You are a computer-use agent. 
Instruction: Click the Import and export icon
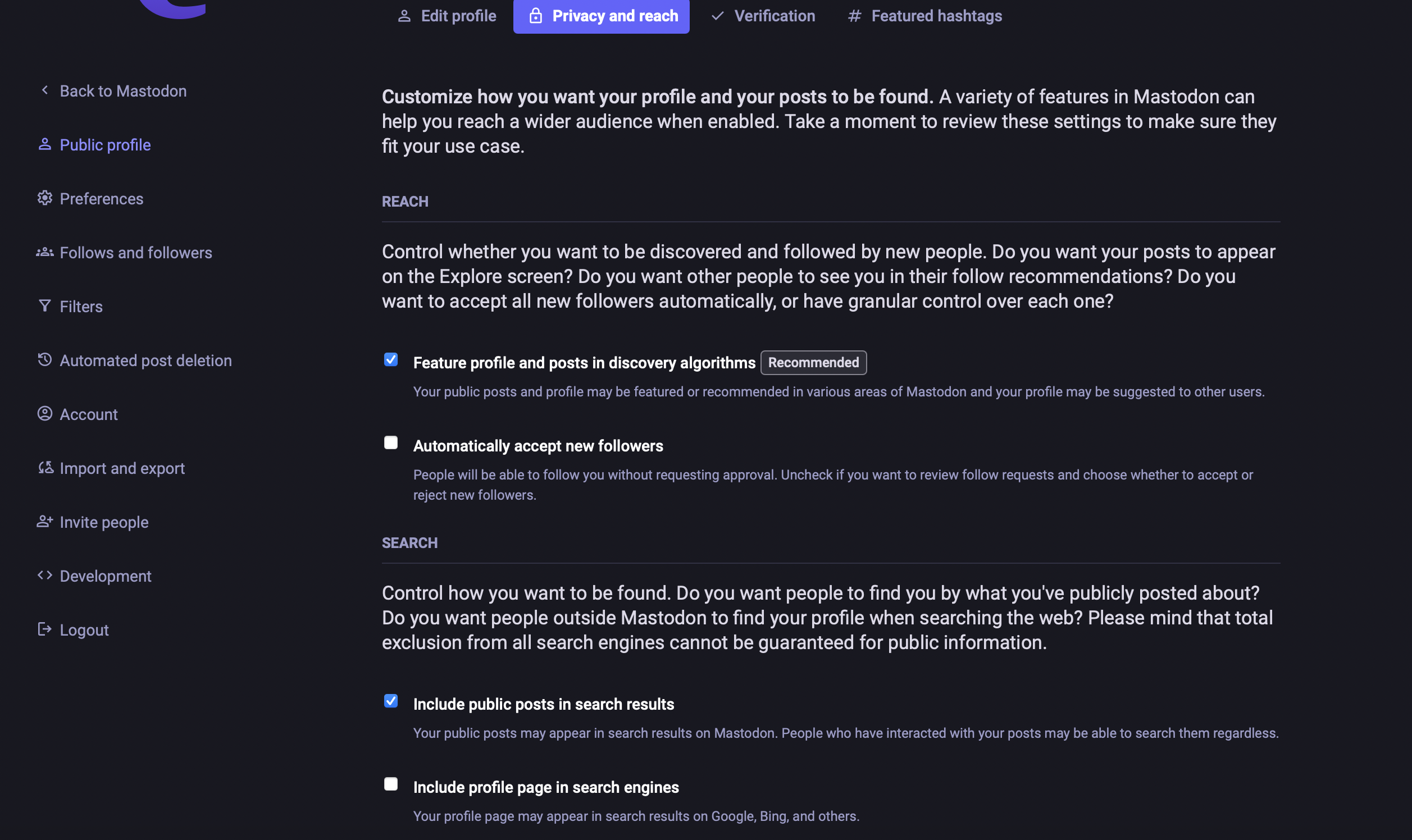45,468
